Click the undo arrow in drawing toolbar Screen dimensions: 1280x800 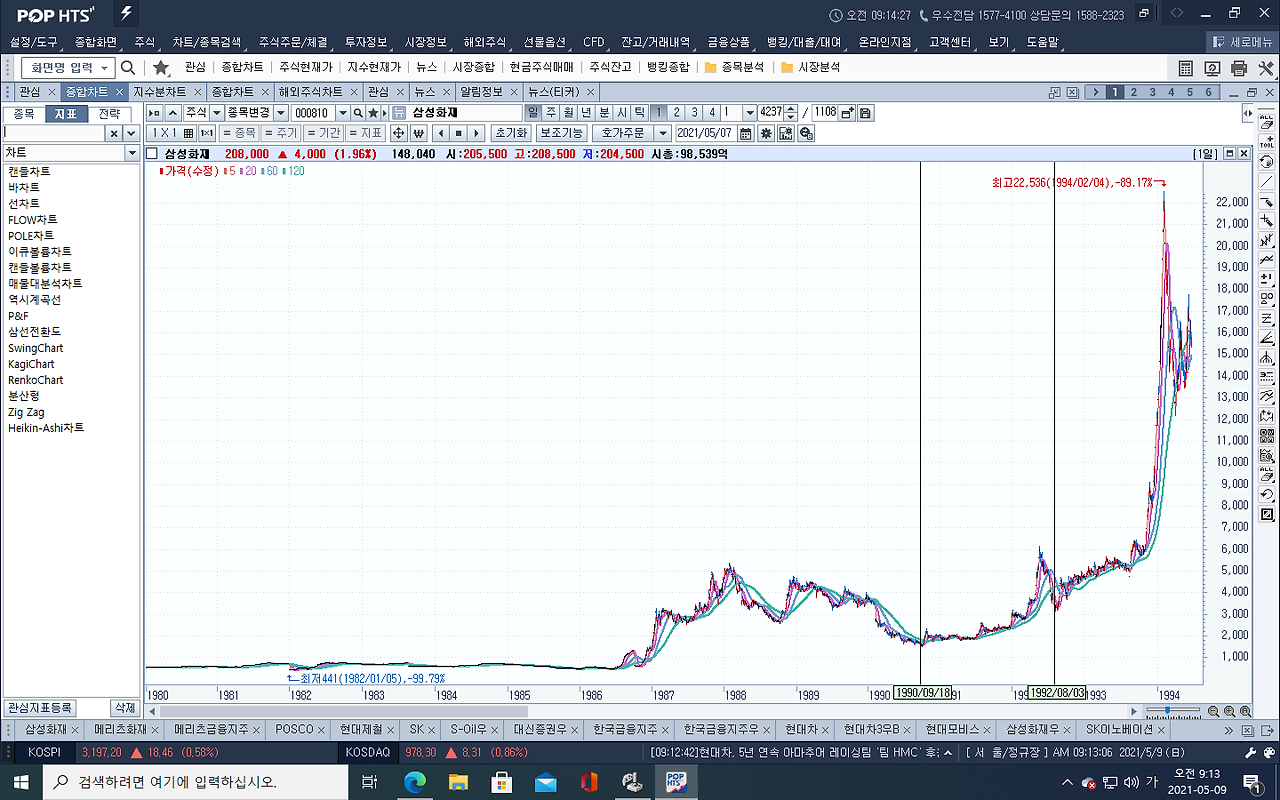(x=1267, y=495)
